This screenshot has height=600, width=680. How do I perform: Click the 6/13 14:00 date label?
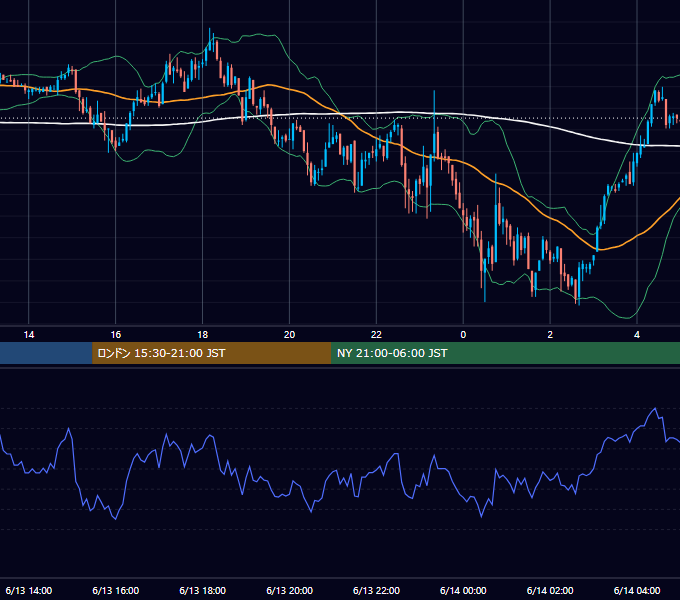(29, 590)
